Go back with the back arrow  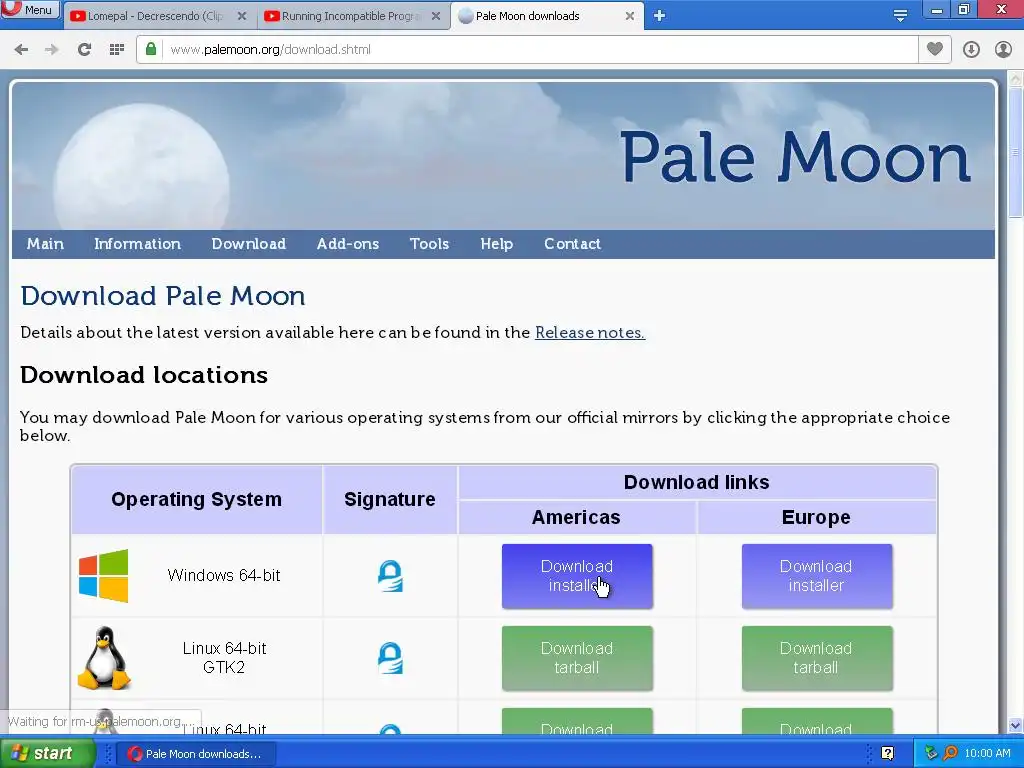[x=21, y=50]
